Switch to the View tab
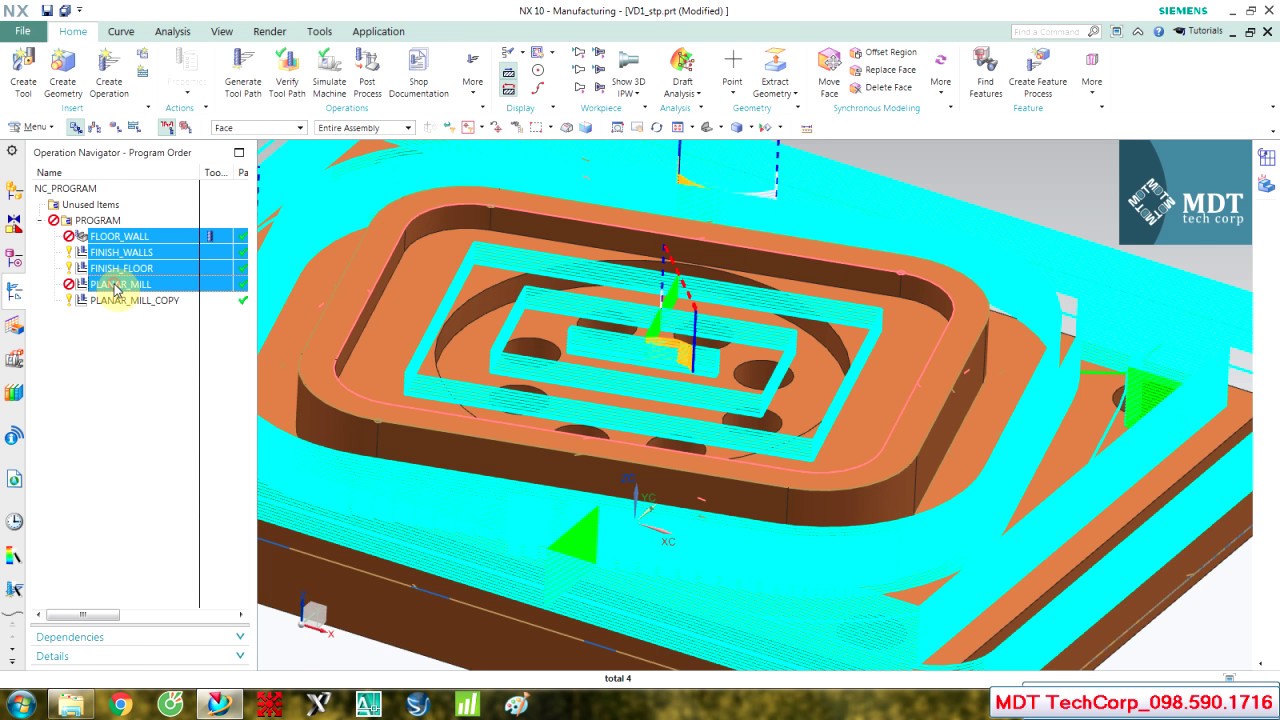Viewport: 1280px width, 720px height. (x=222, y=31)
